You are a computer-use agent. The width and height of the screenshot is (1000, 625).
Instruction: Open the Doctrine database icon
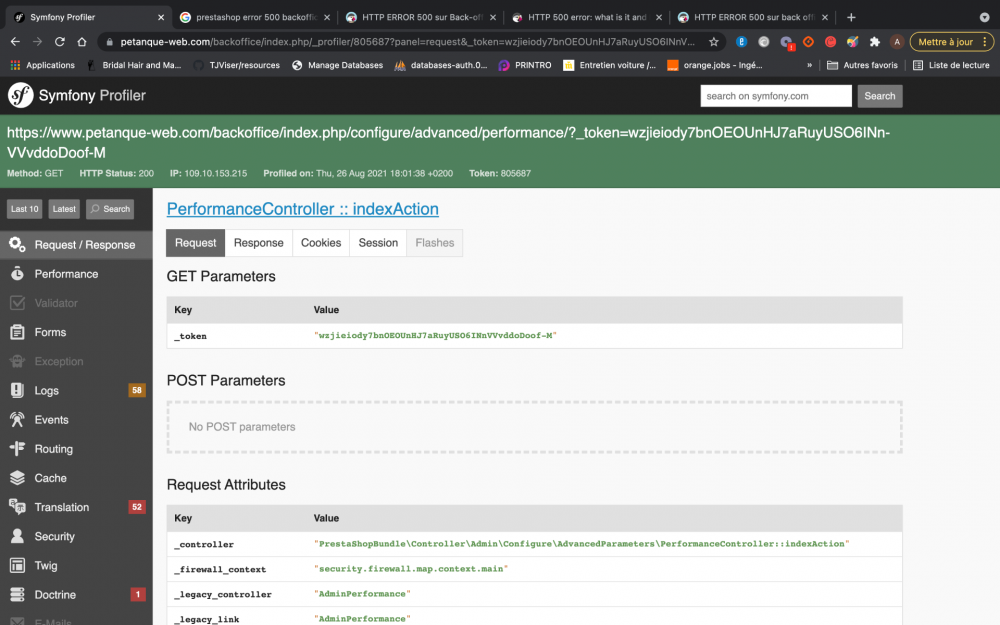17,594
